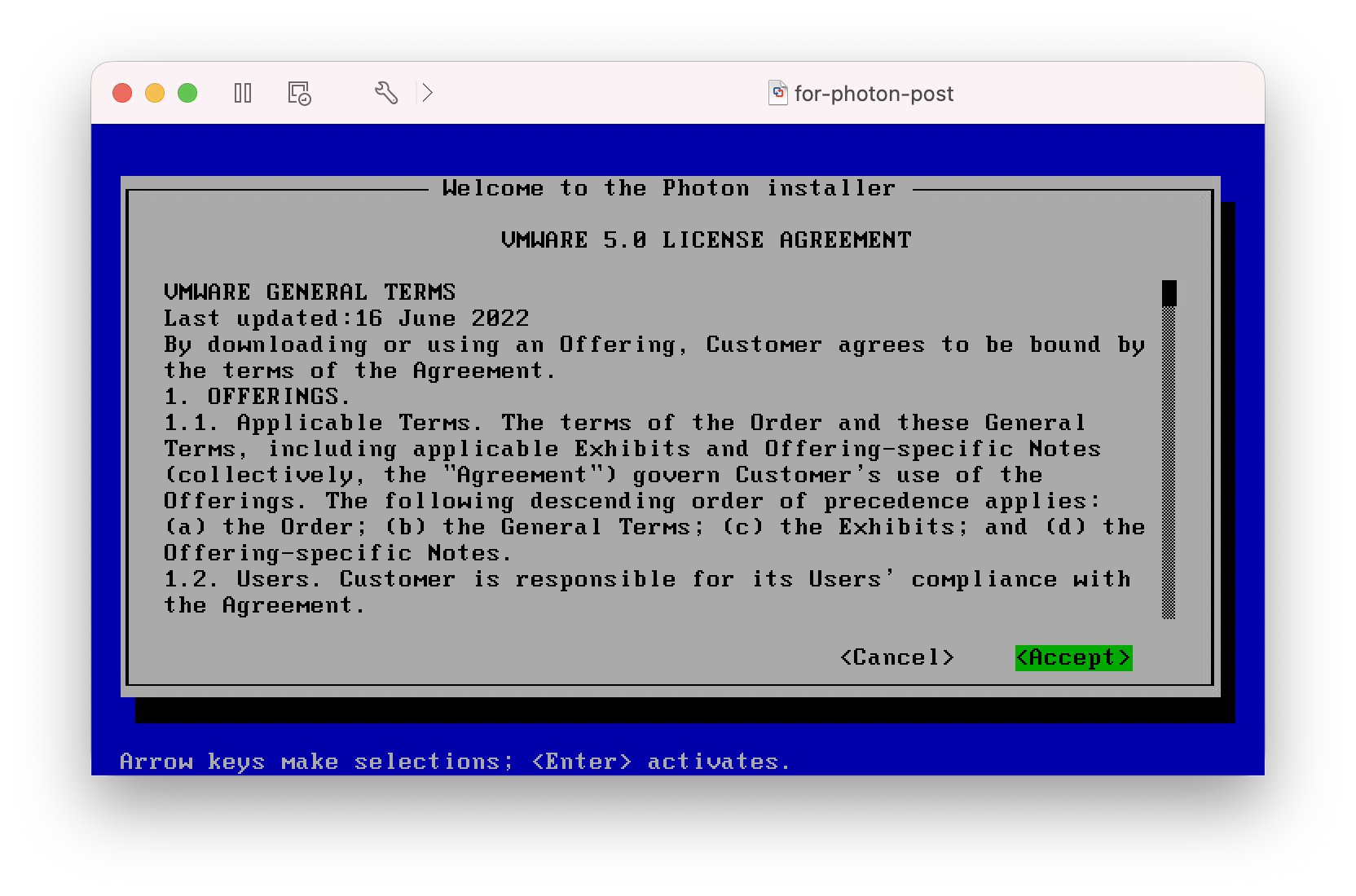Enter full screen with green button

click(187, 93)
